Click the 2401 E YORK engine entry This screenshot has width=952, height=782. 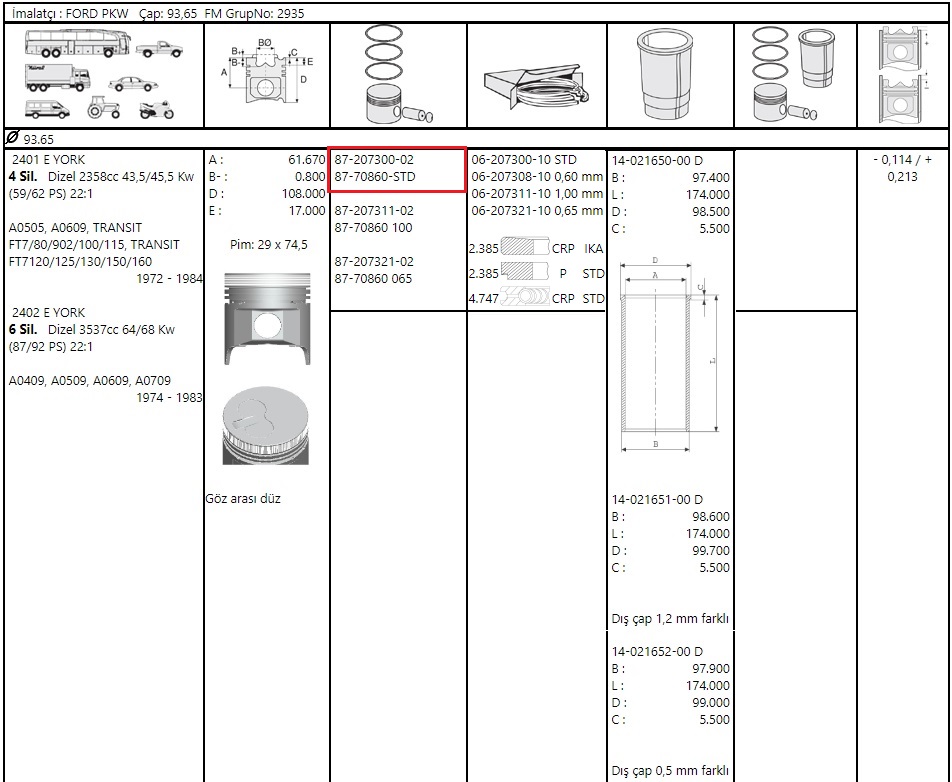point(49,160)
